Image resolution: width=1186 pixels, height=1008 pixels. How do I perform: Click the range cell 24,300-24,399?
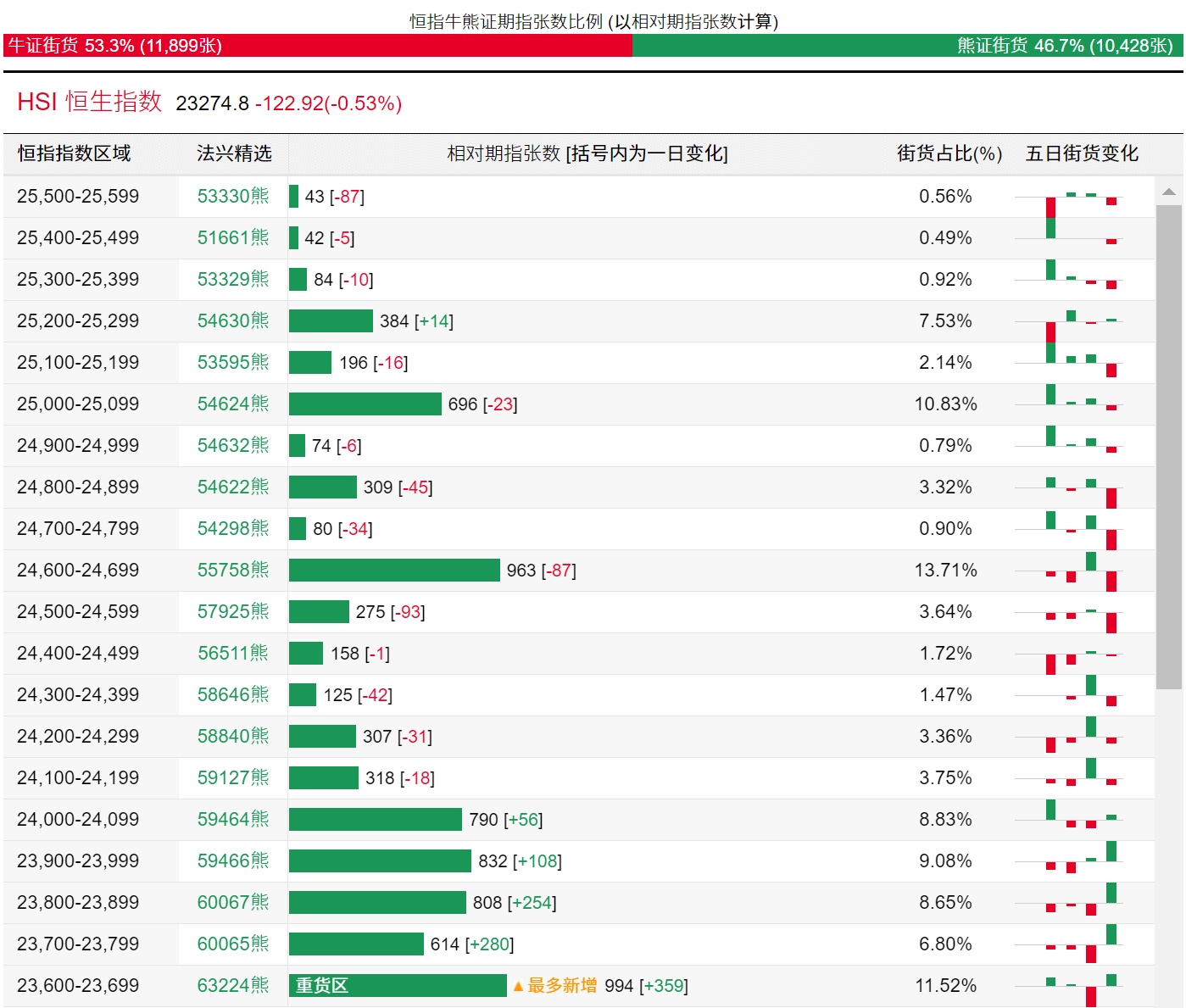[78, 694]
